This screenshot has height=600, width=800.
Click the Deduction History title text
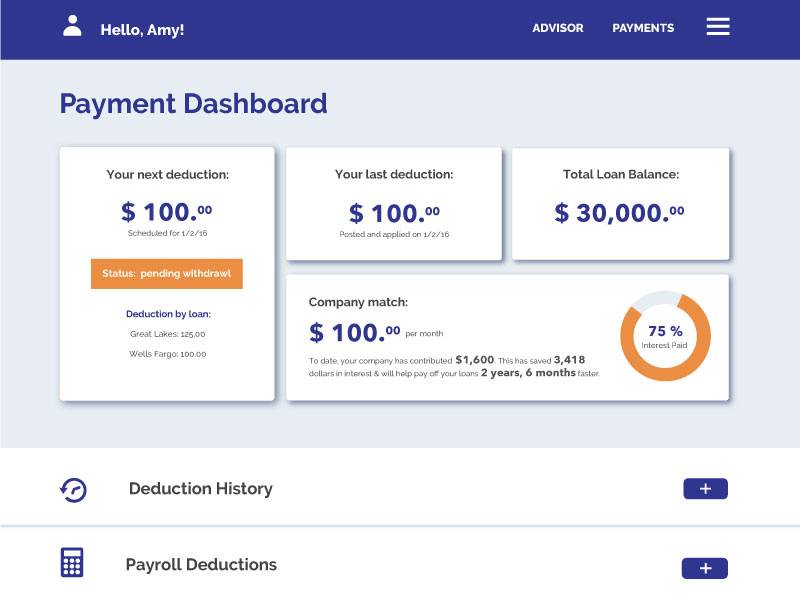coord(200,489)
